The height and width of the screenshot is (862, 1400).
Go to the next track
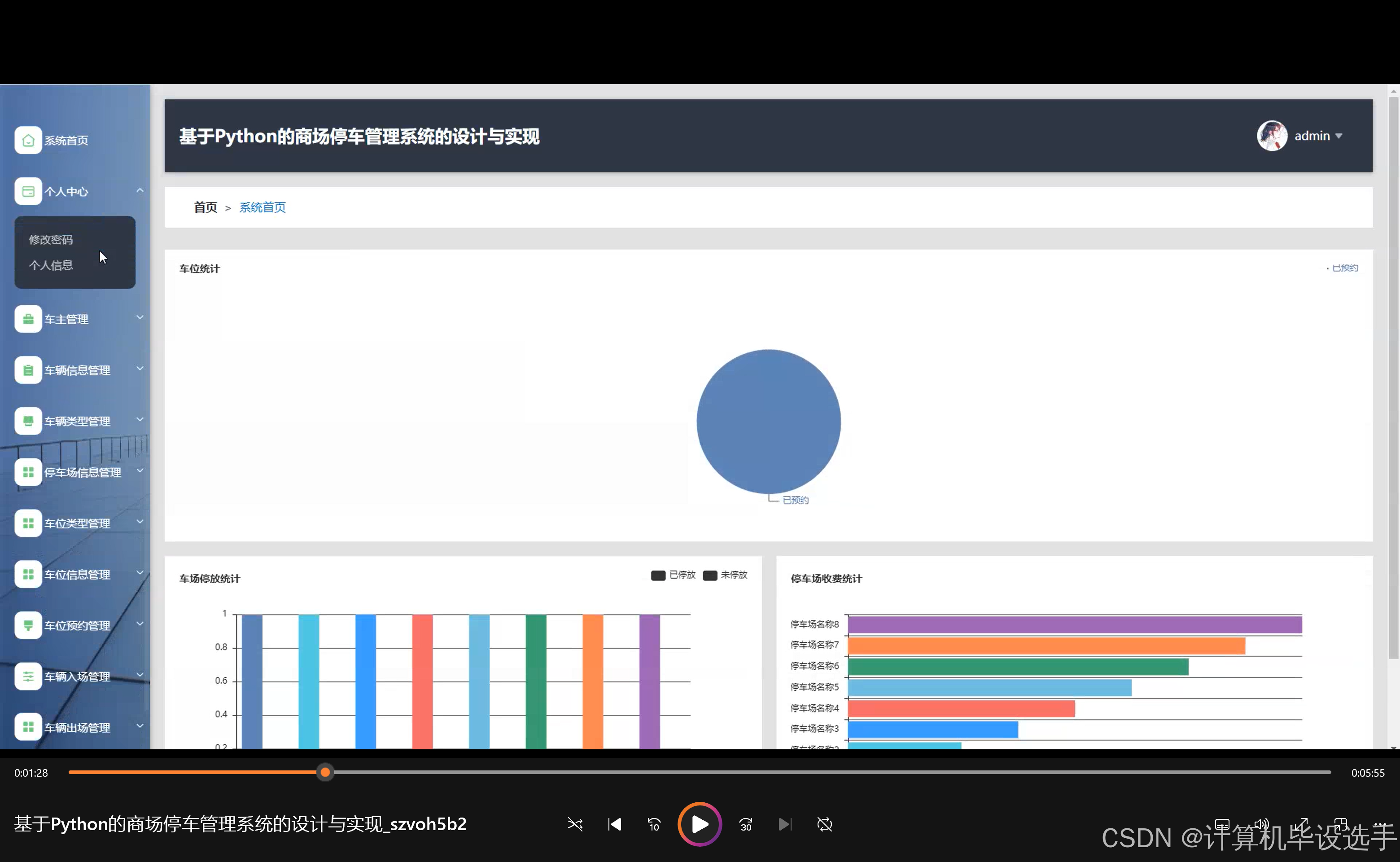click(x=785, y=824)
